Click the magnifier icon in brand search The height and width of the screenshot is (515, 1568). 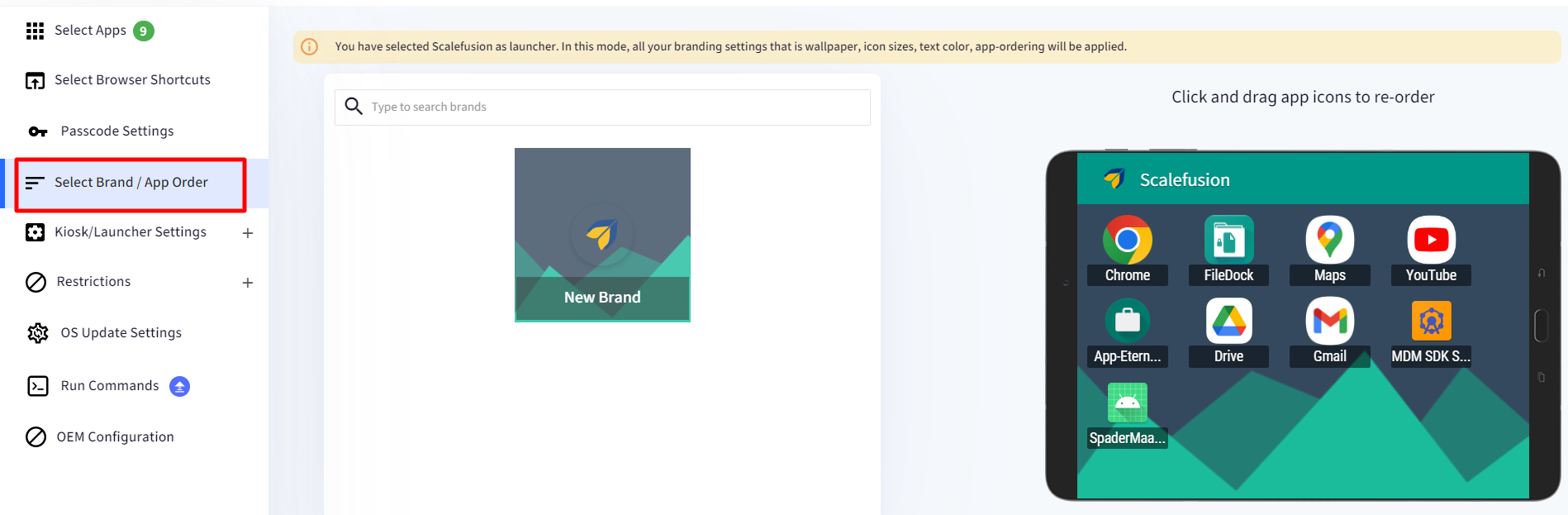click(x=354, y=106)
